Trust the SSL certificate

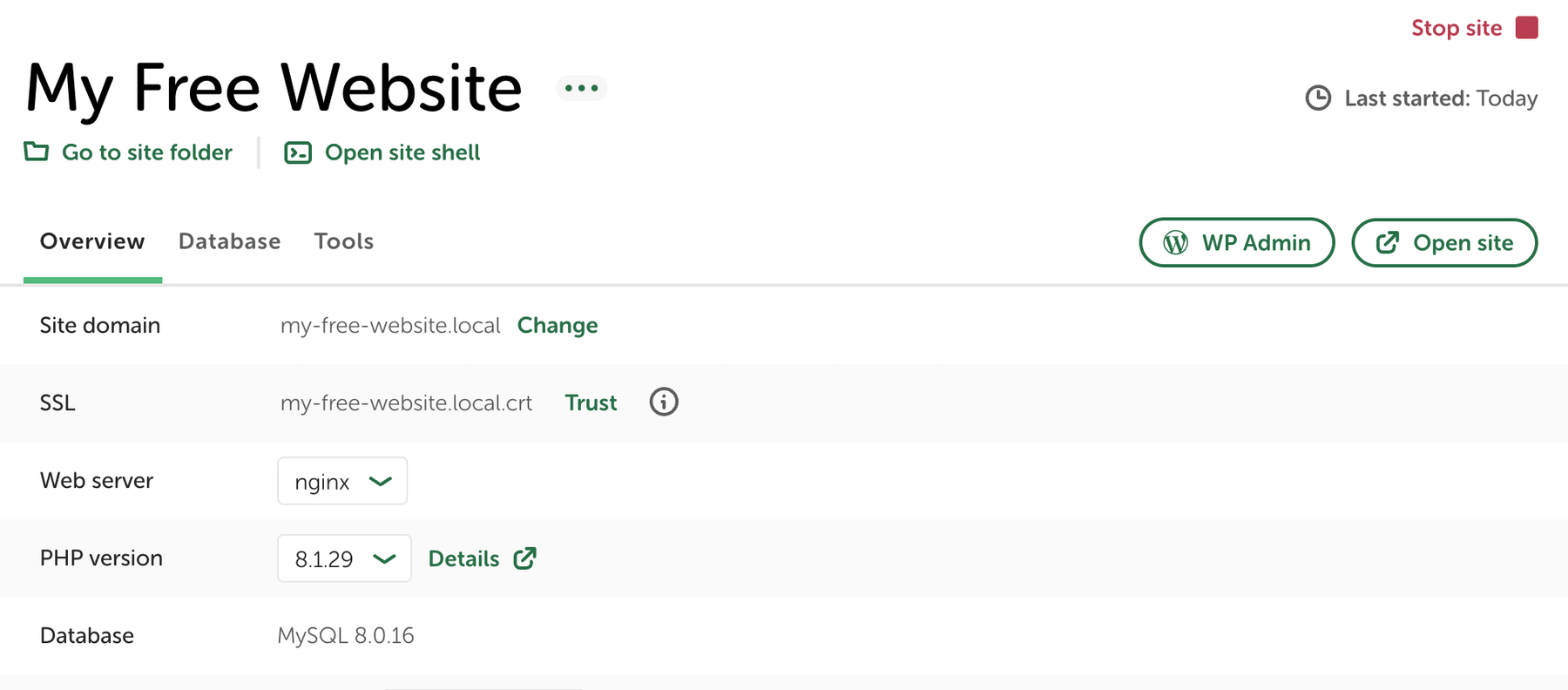click(591, 402)
